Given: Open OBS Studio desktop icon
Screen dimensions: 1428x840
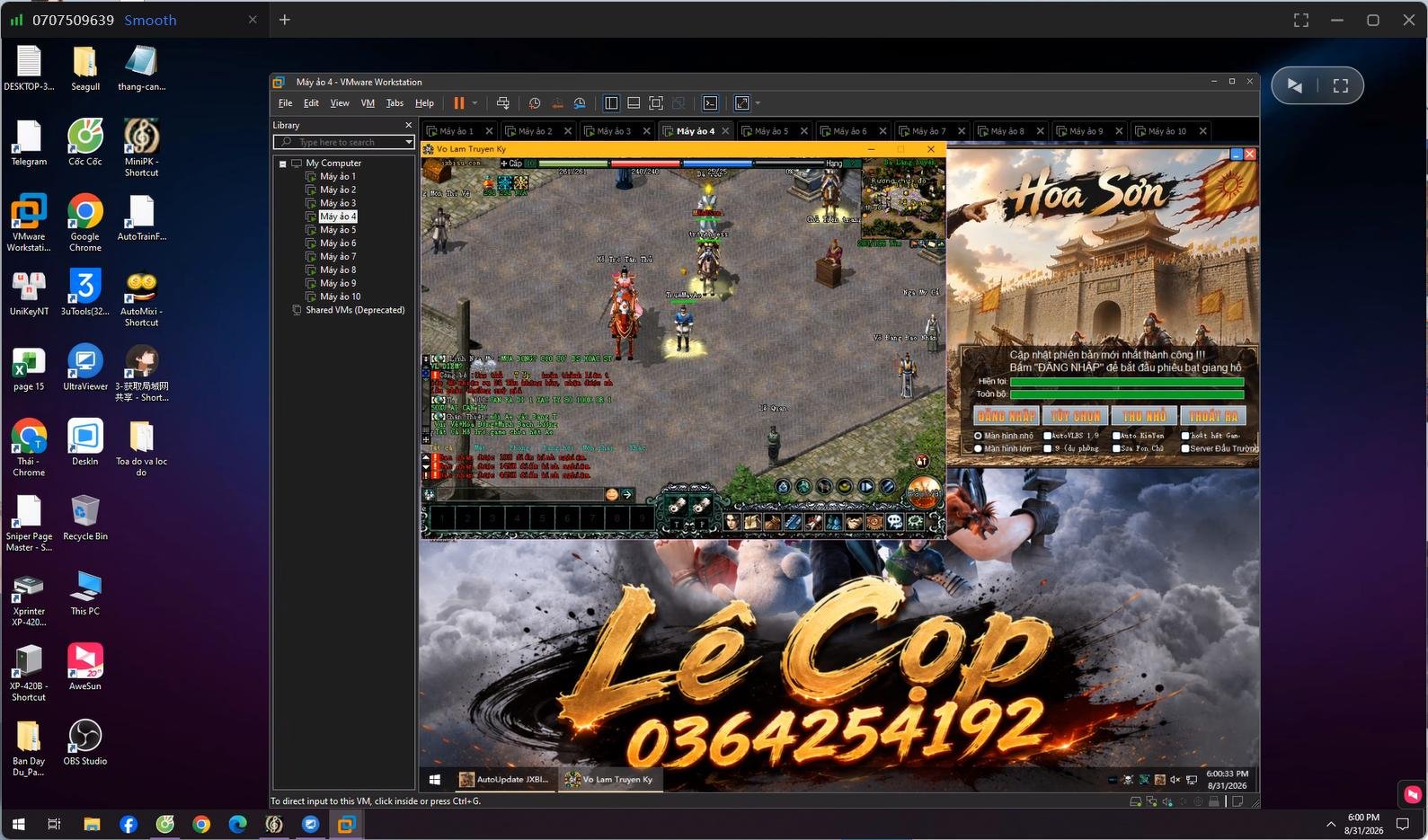Looking at the screenshot, I should 84,743.
